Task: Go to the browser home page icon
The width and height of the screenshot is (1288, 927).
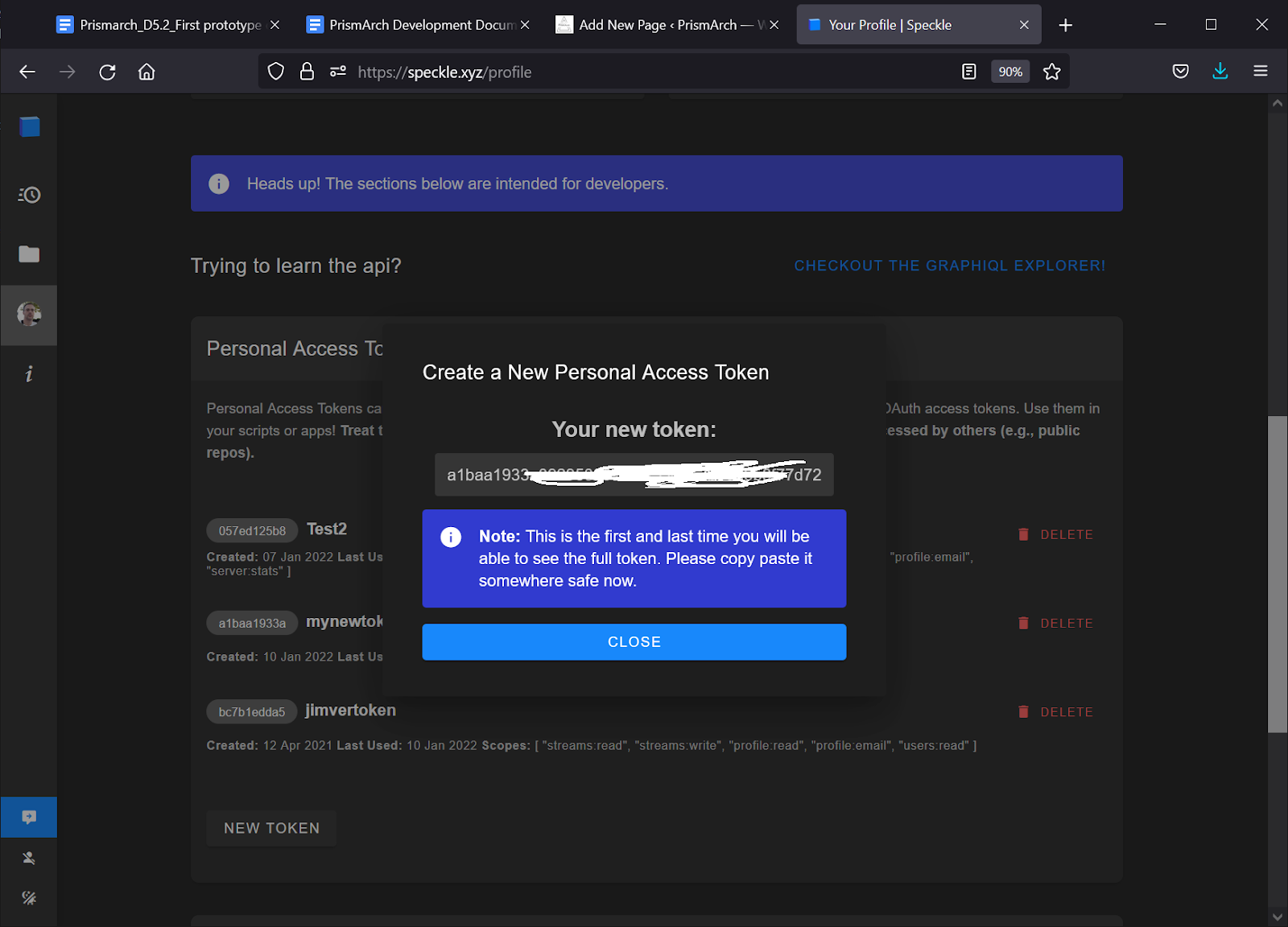Action: [147, 72]
